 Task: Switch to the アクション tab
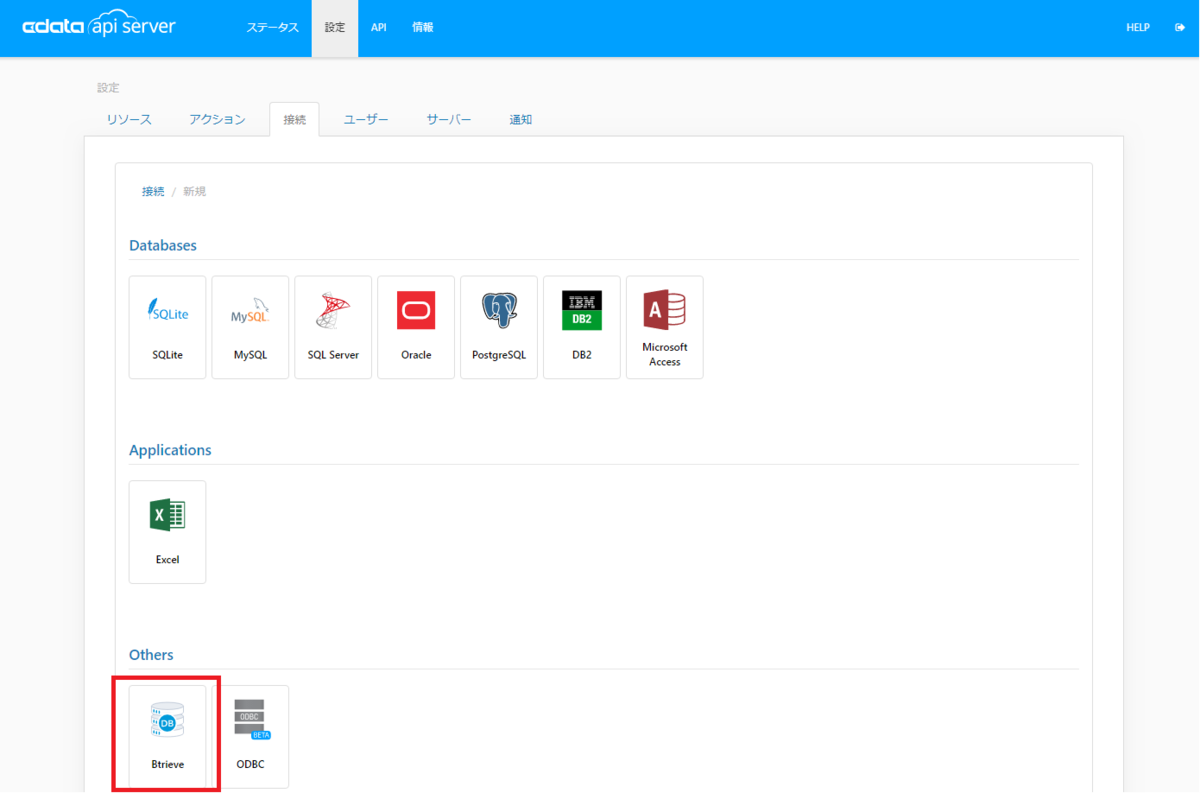pyautogui.click(x=217, y=119)
